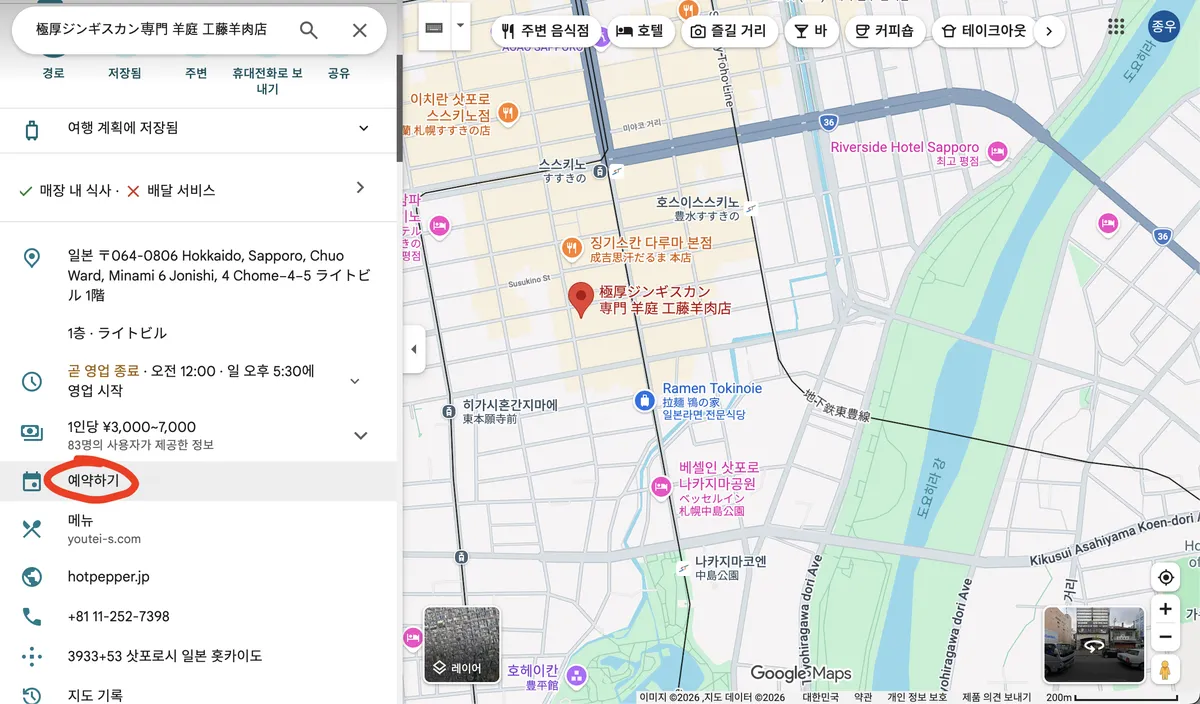Click the phone handset icon
Screen dimensions: 1200x704
tap(32, 617)
